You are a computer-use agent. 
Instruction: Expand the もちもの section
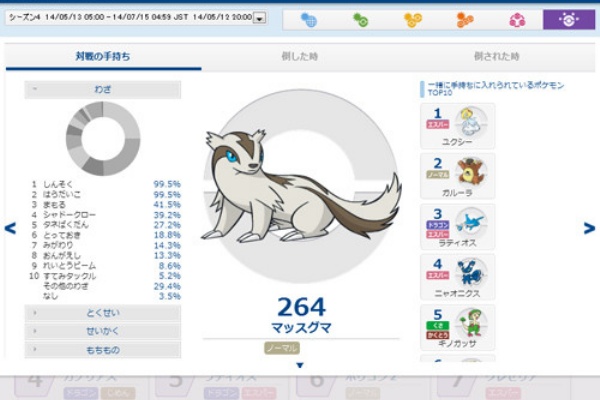103,350
